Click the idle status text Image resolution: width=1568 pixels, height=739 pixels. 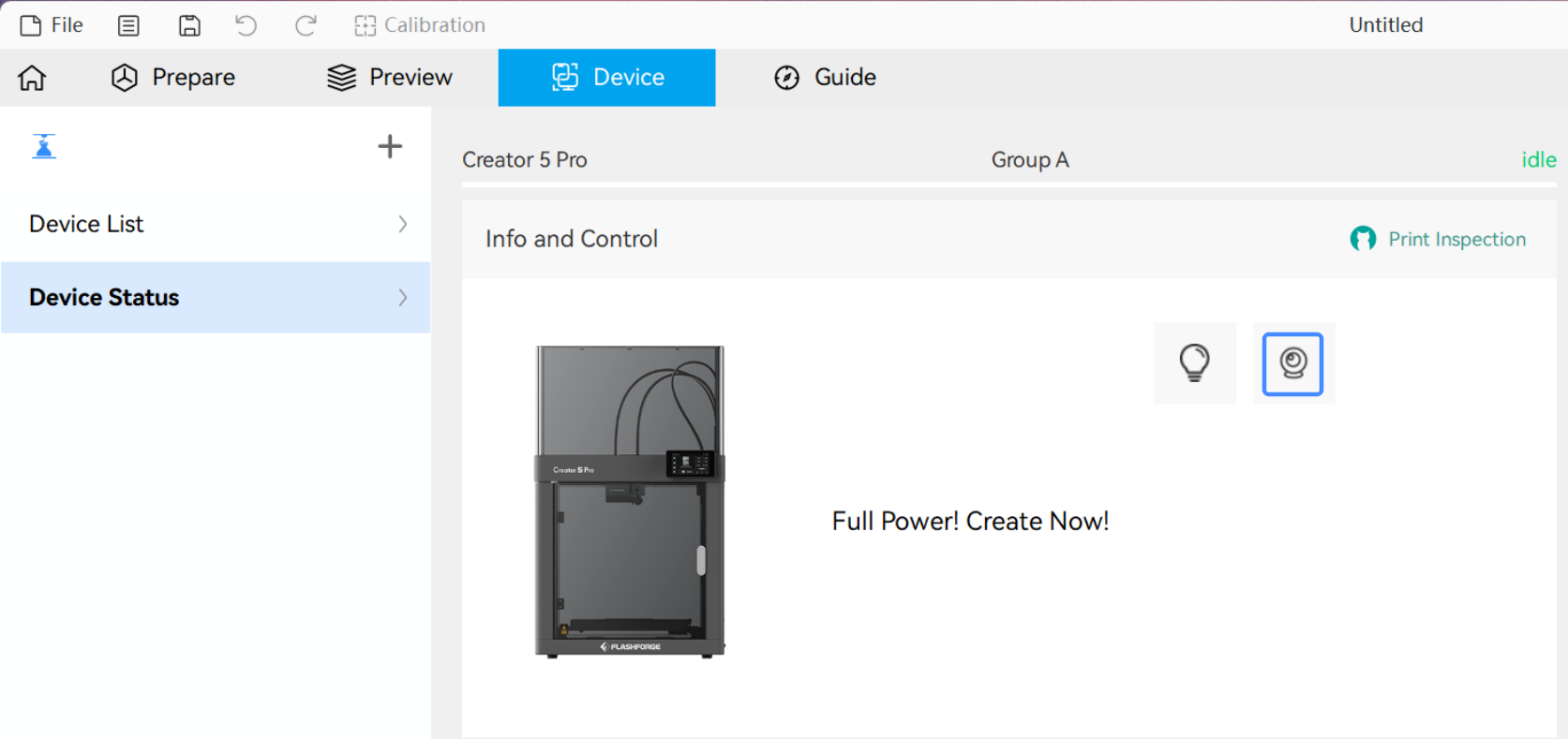[x=1539, y=160]
